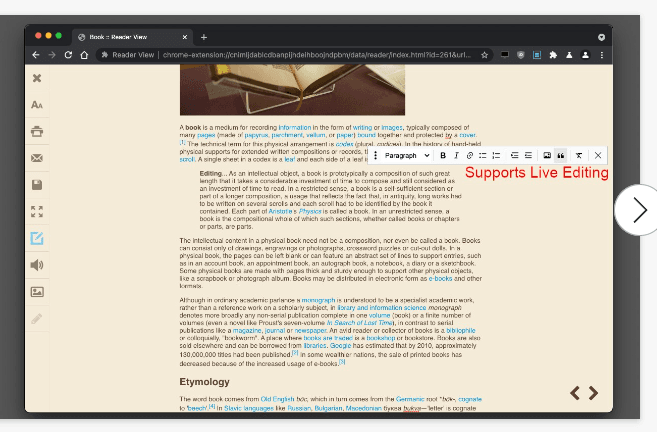Toggle bold formatting in the edit toolbar
This screenshot has height=432, width=657.
(x=443, y=155)
